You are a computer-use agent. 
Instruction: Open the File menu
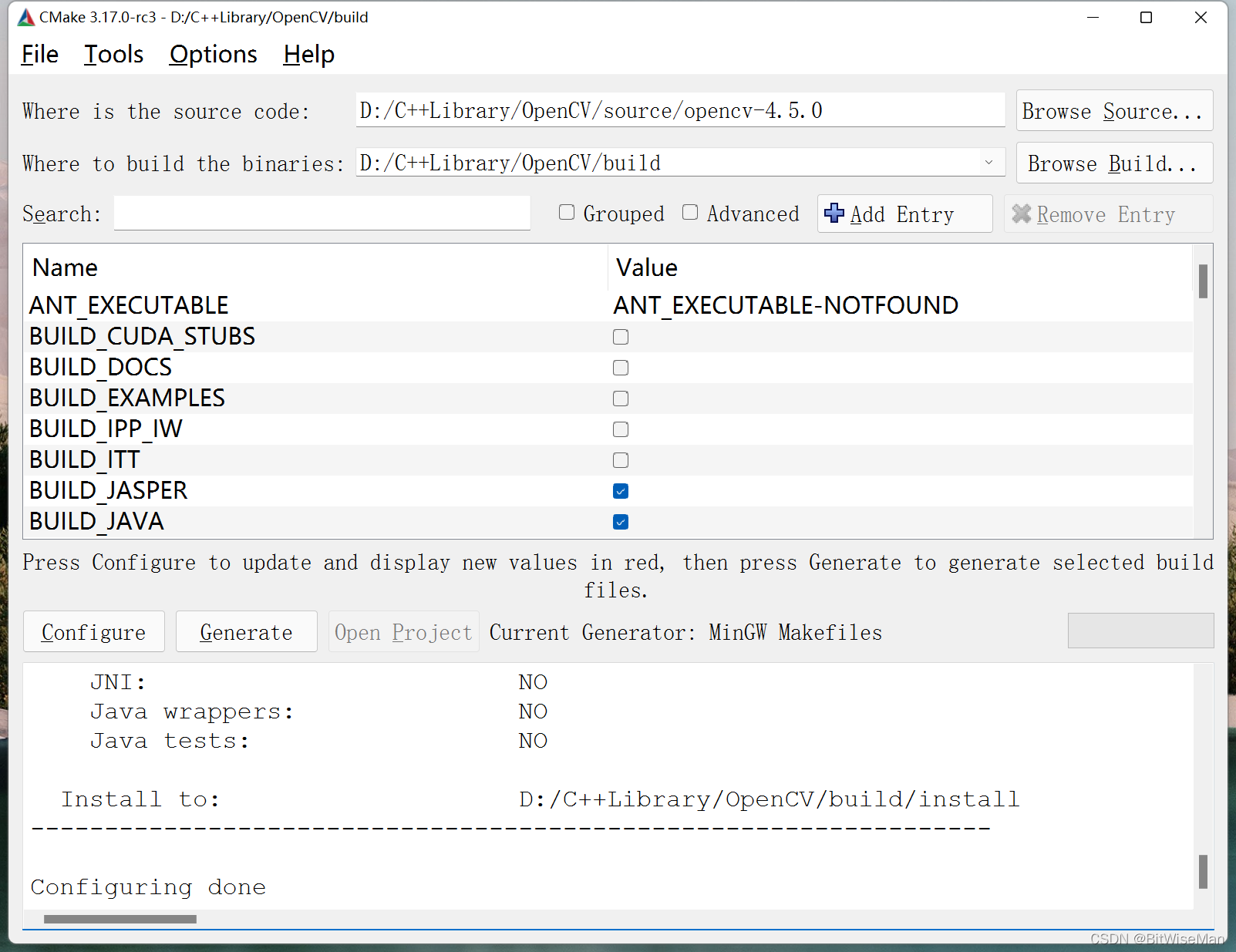tap(40, 55)
